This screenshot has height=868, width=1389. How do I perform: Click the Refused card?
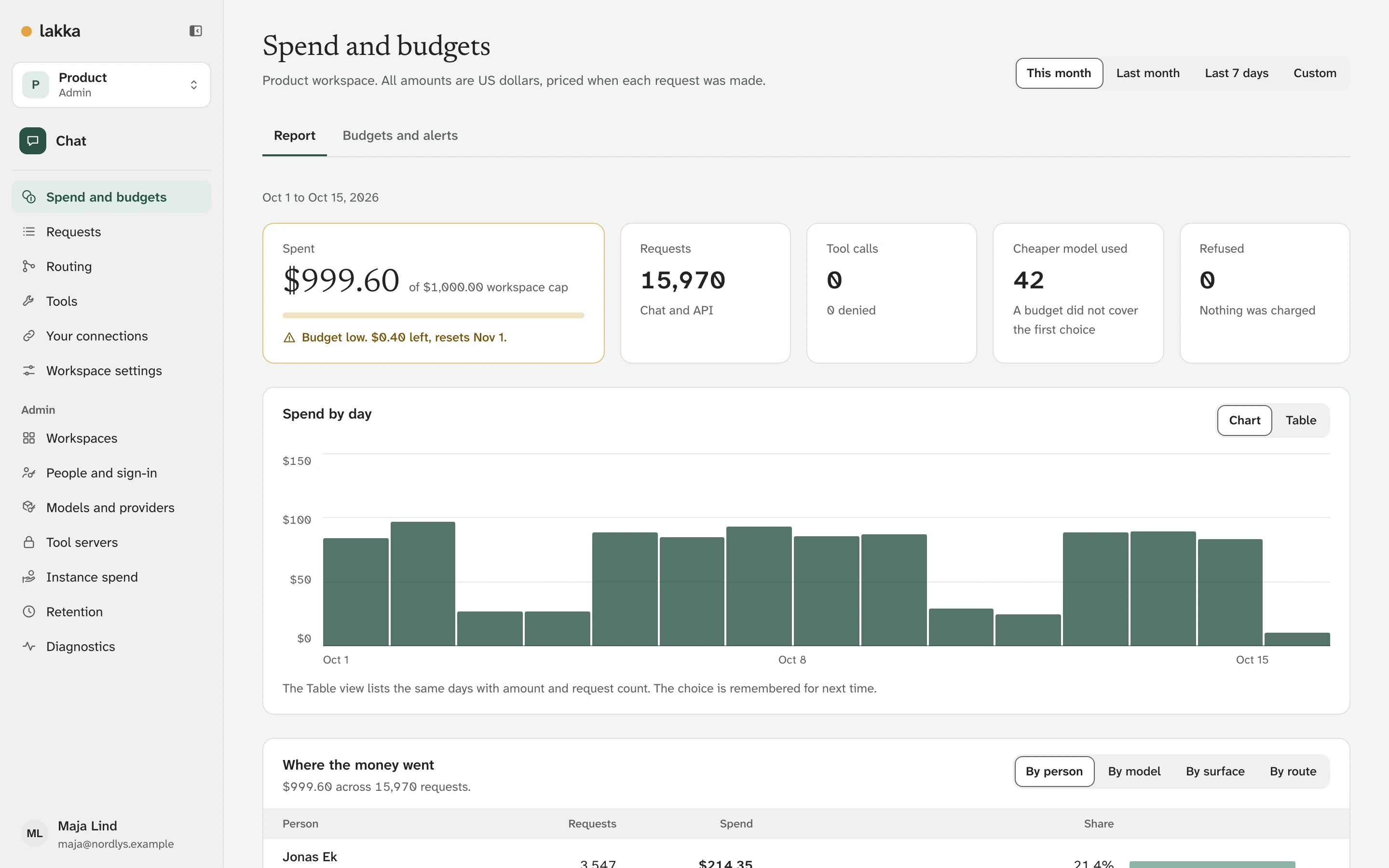(1265, 293)
